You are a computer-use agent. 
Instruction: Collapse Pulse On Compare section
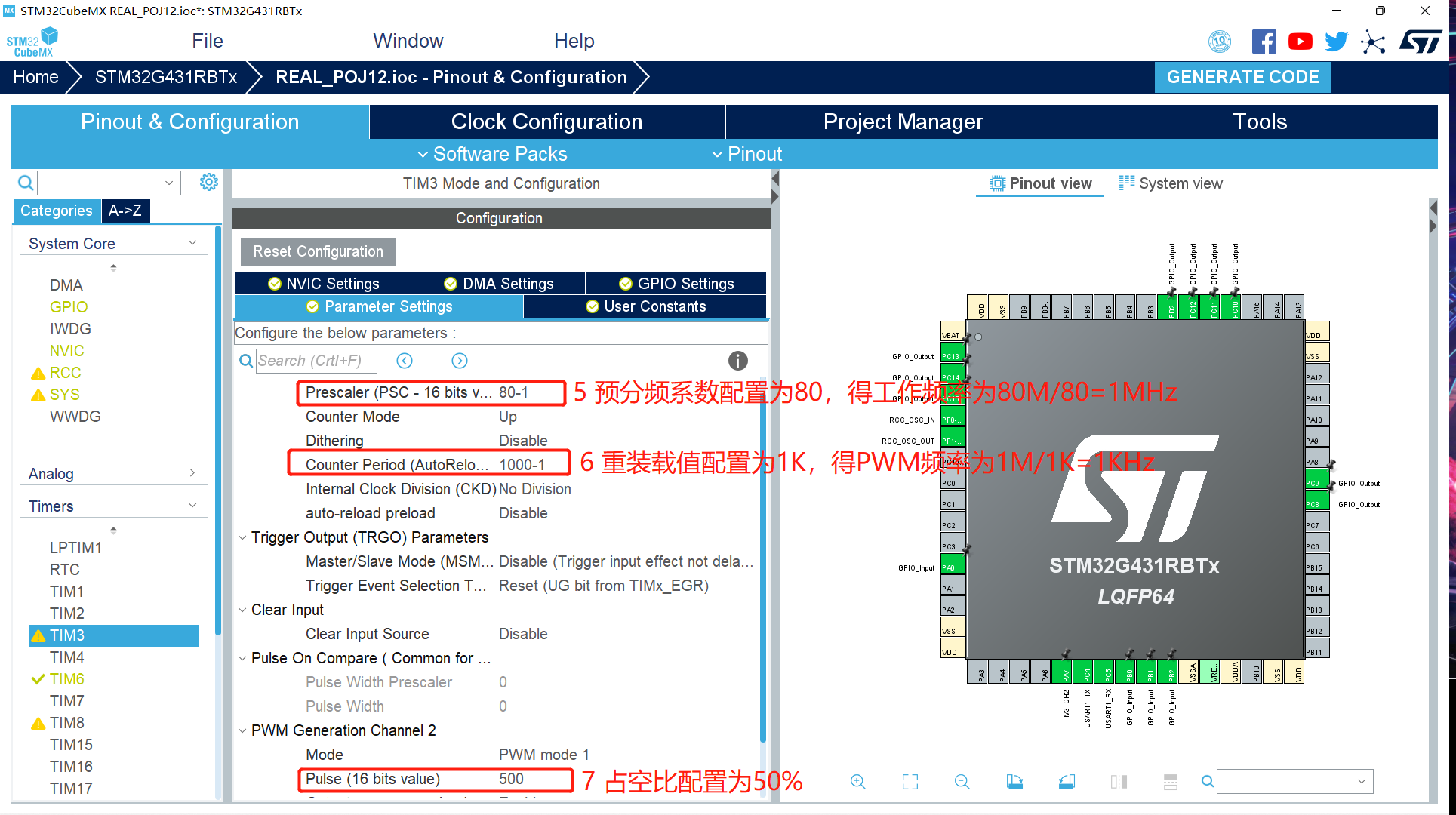click(242, 658)
